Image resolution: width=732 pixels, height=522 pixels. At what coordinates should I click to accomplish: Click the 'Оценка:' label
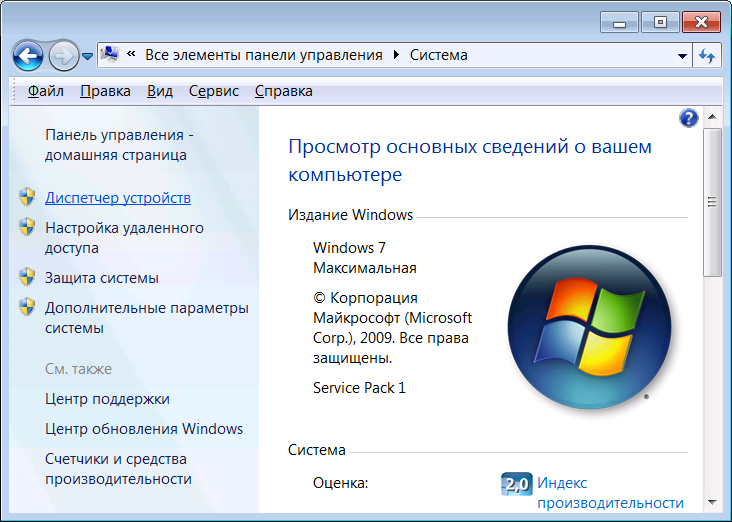click(x=340, y=483)
